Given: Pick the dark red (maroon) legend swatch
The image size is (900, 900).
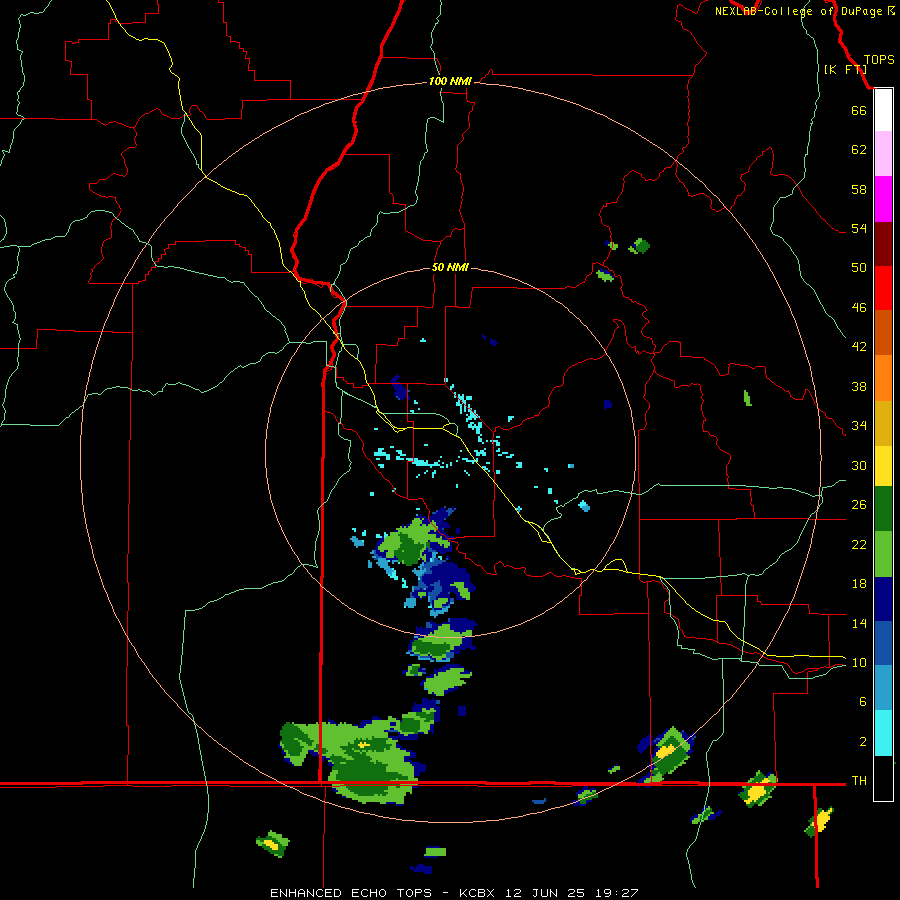Looking at the screenshot, I should [883, 245].
